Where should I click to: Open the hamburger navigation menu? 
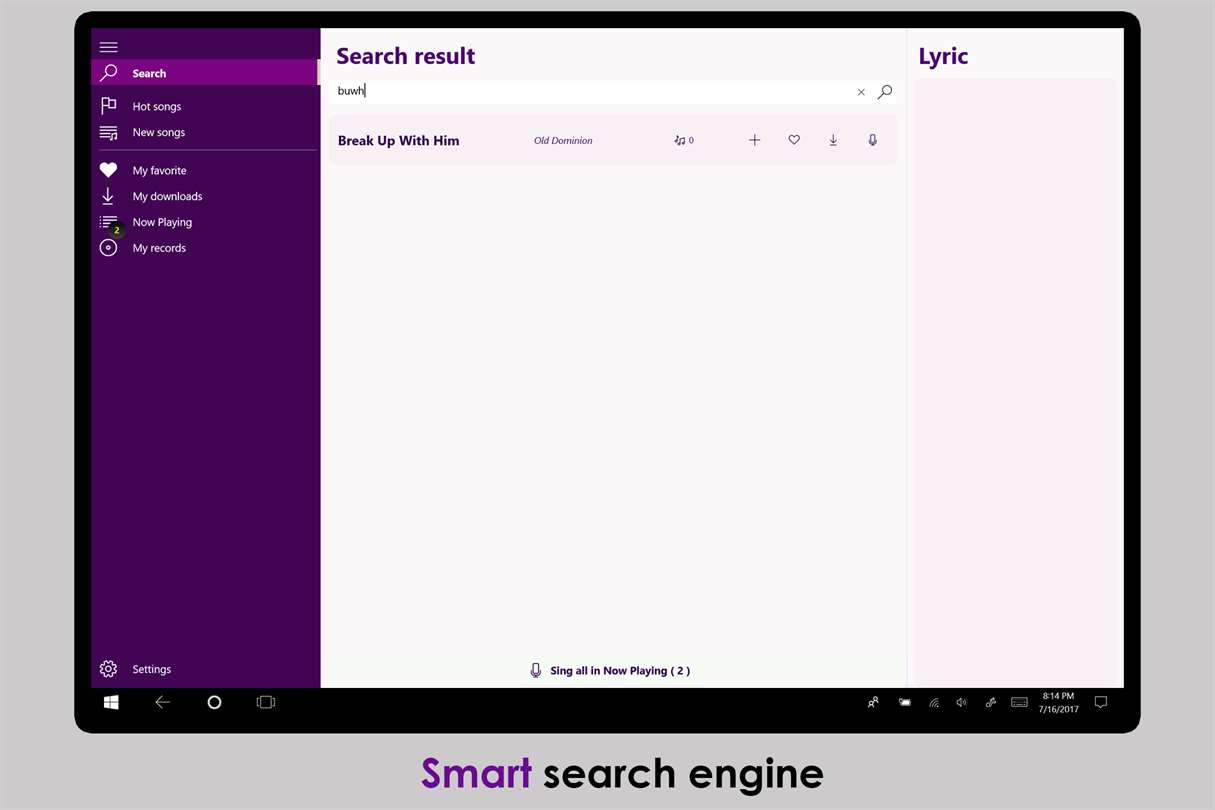(108, 47)
